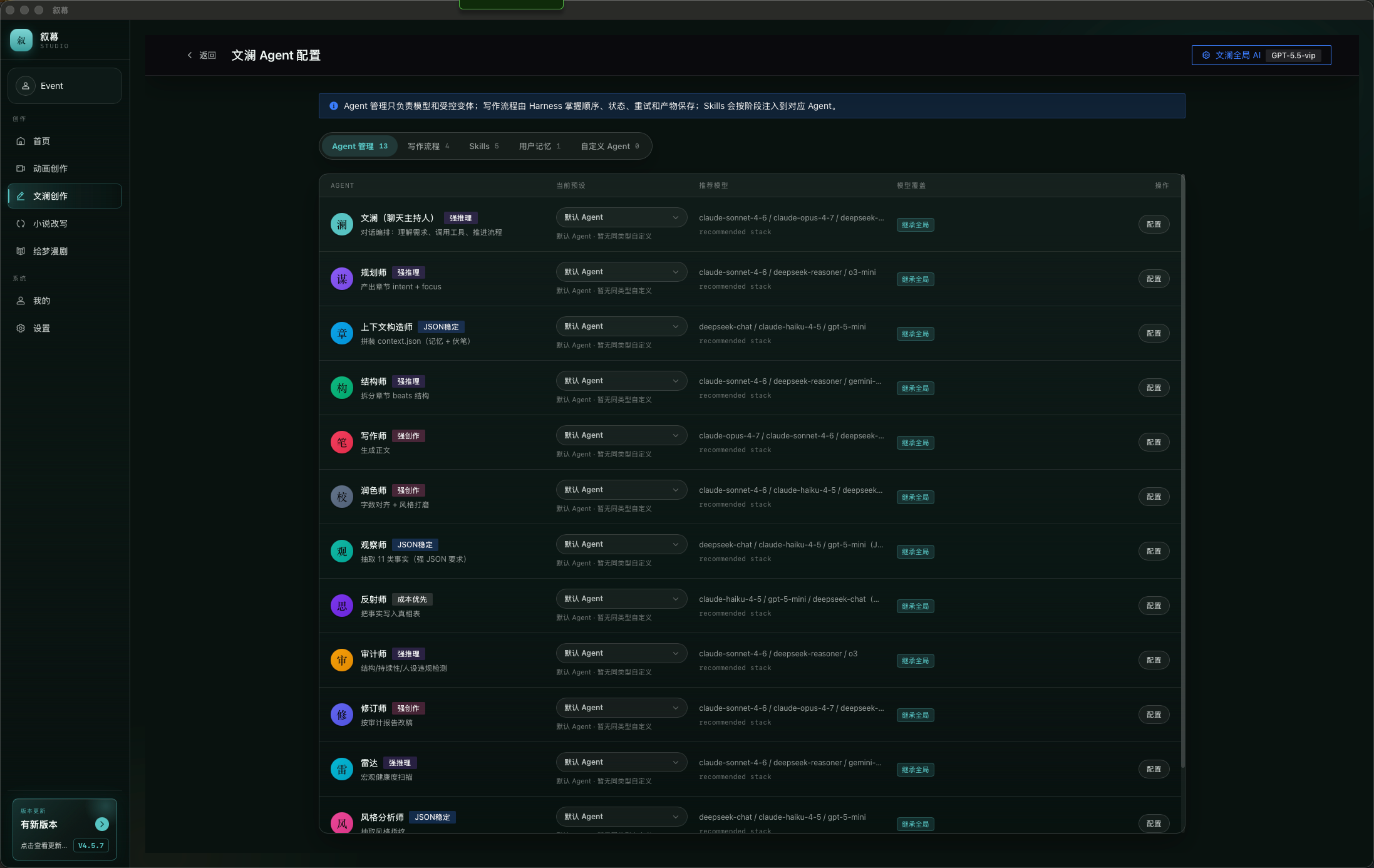Click the 叙幕 Studio logo icon
Viewport: 1374px width, 868px height.
pos(21,40)
